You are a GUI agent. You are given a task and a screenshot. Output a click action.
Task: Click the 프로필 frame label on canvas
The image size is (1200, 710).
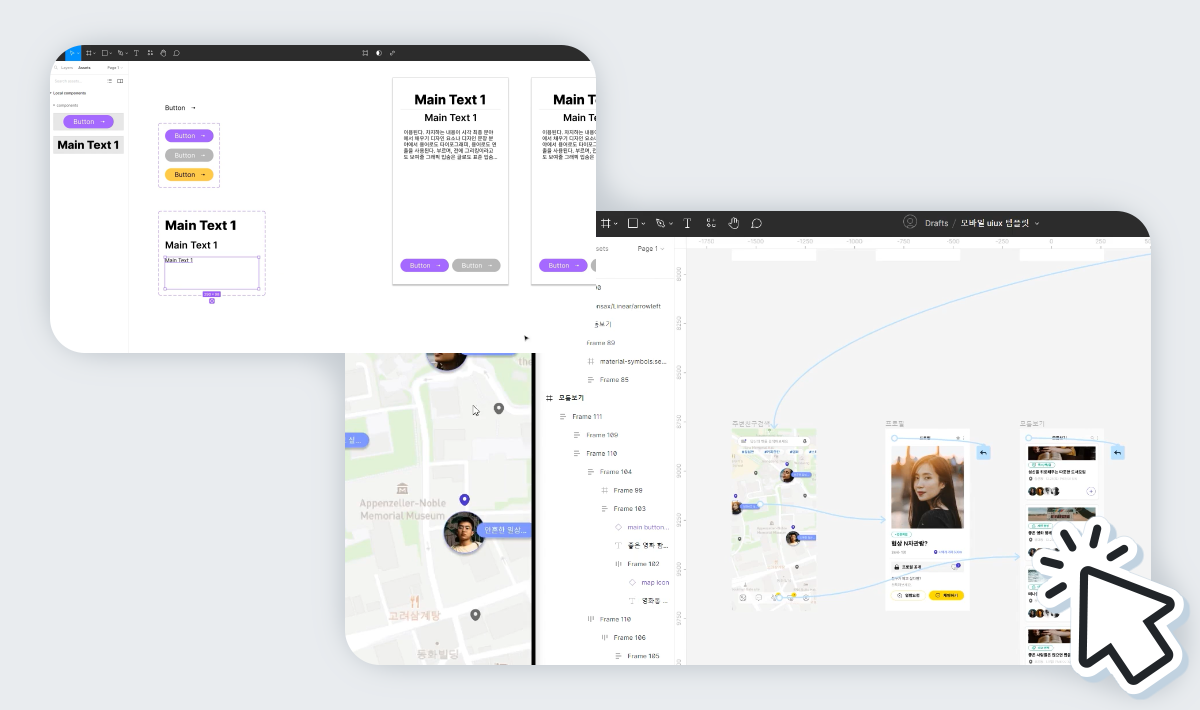point(894,424)
